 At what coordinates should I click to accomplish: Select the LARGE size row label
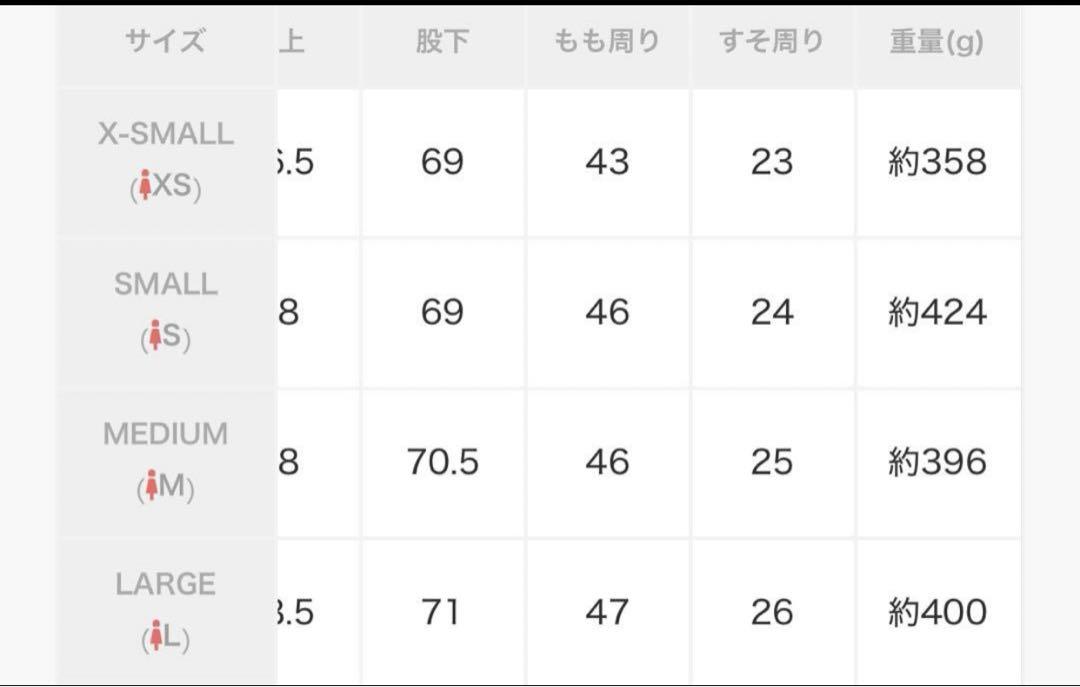pyautogui.click(x=166, y=612)
